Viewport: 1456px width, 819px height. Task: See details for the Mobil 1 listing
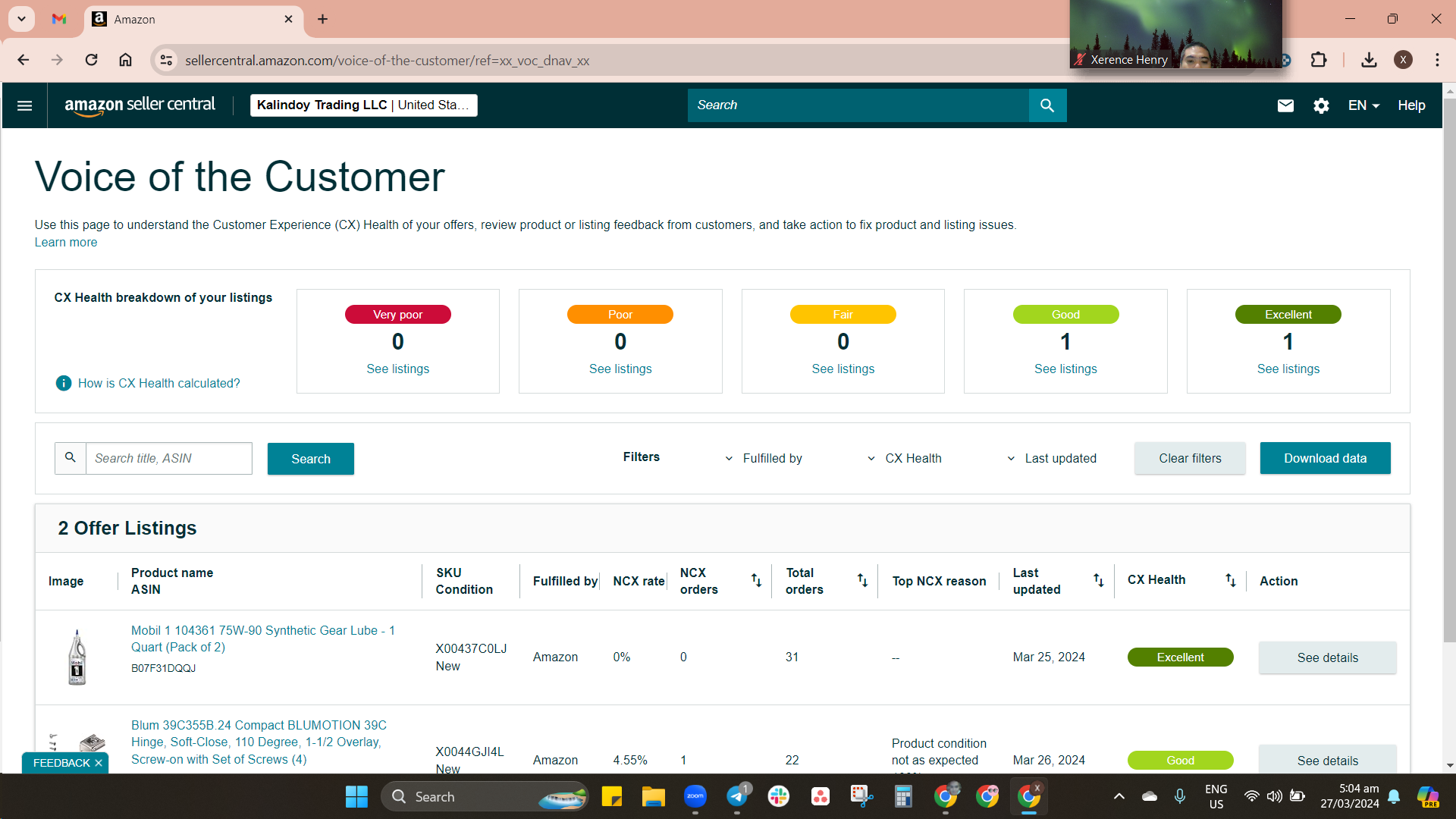(1327, 657)
